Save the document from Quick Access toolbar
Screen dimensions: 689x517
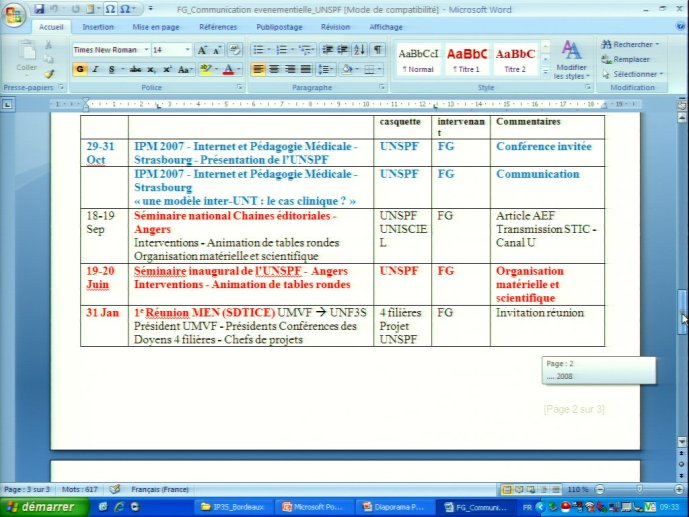click(x=39, y=9)
